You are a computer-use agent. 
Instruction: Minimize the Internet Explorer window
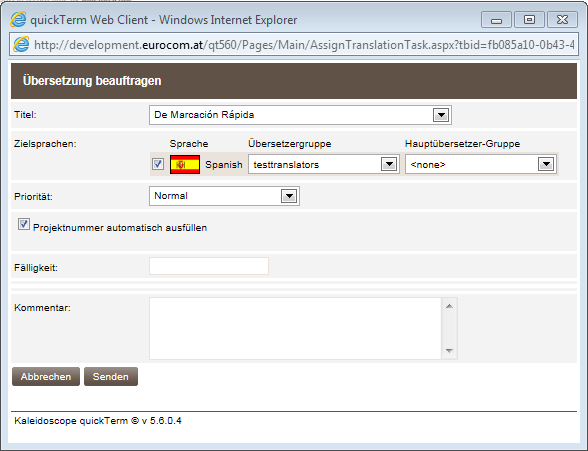496,20
